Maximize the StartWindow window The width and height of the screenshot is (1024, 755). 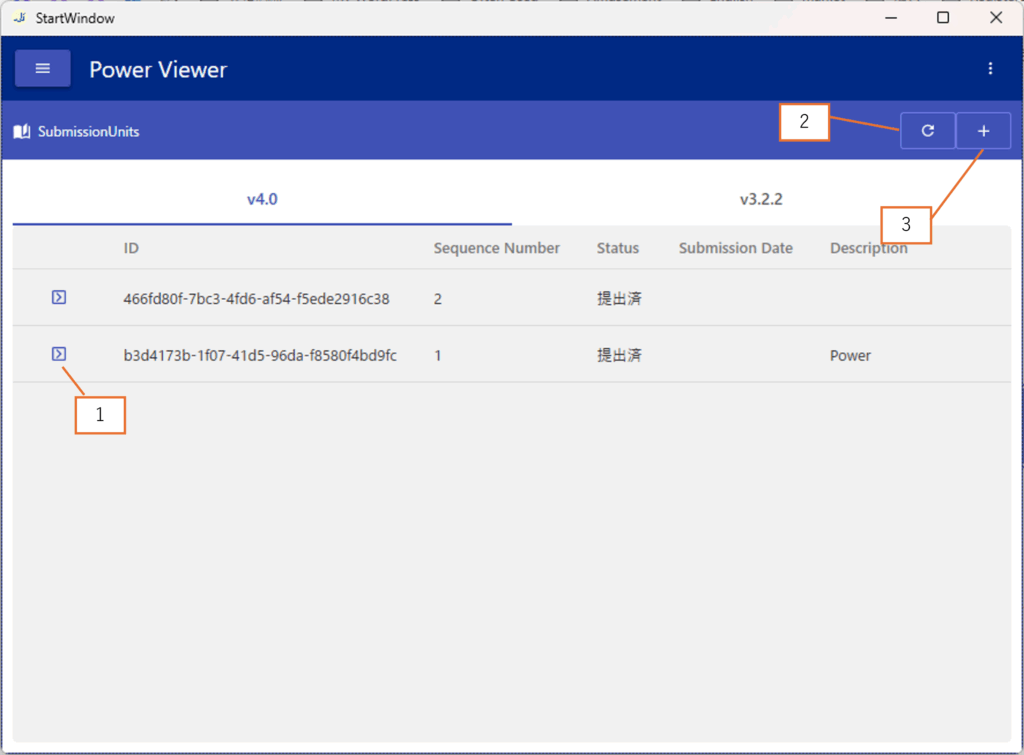(x=943, y=18)
